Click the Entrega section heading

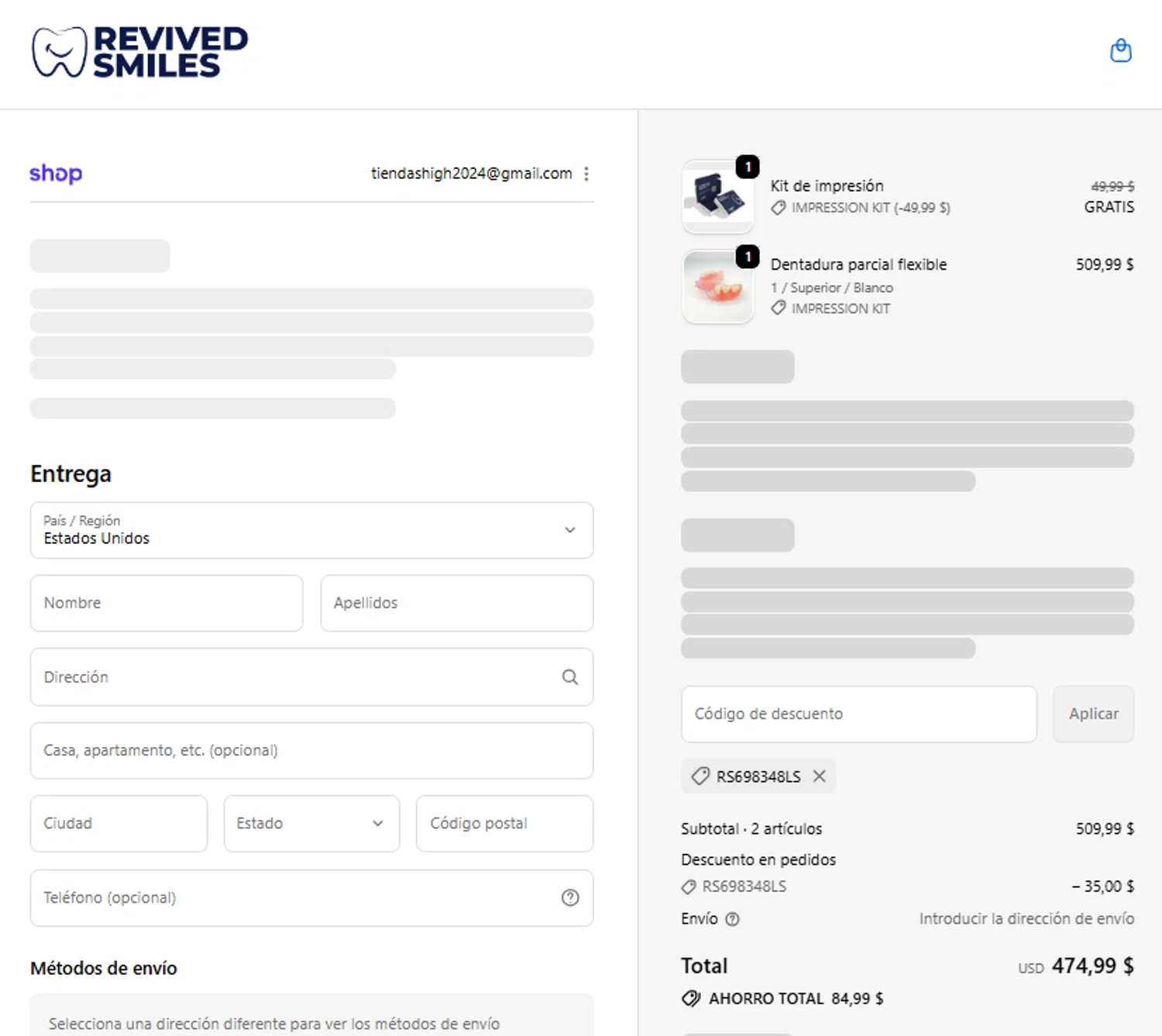70,474
